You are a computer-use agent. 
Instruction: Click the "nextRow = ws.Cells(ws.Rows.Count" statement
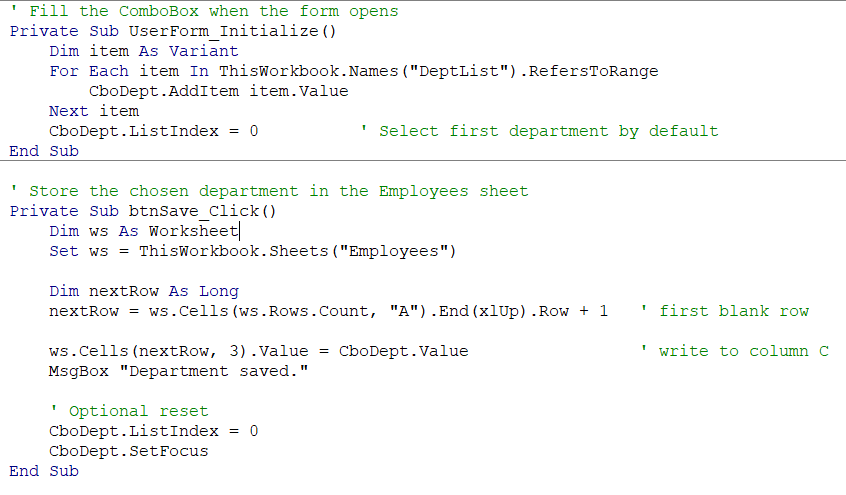[329, 311]
